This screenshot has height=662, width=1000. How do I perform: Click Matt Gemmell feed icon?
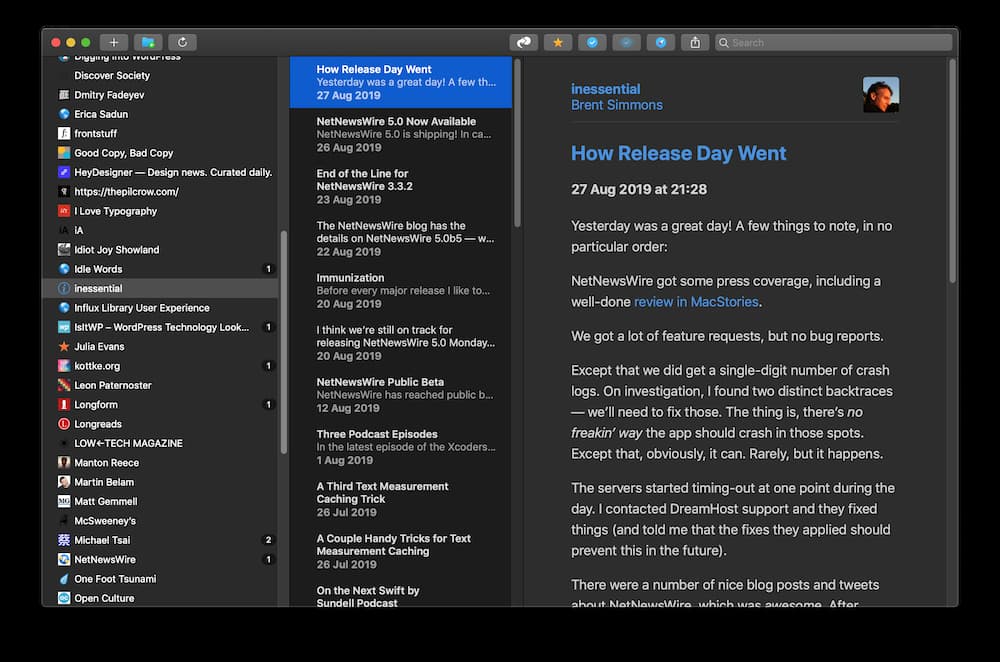pyautogui.click(x=64, y=501)
